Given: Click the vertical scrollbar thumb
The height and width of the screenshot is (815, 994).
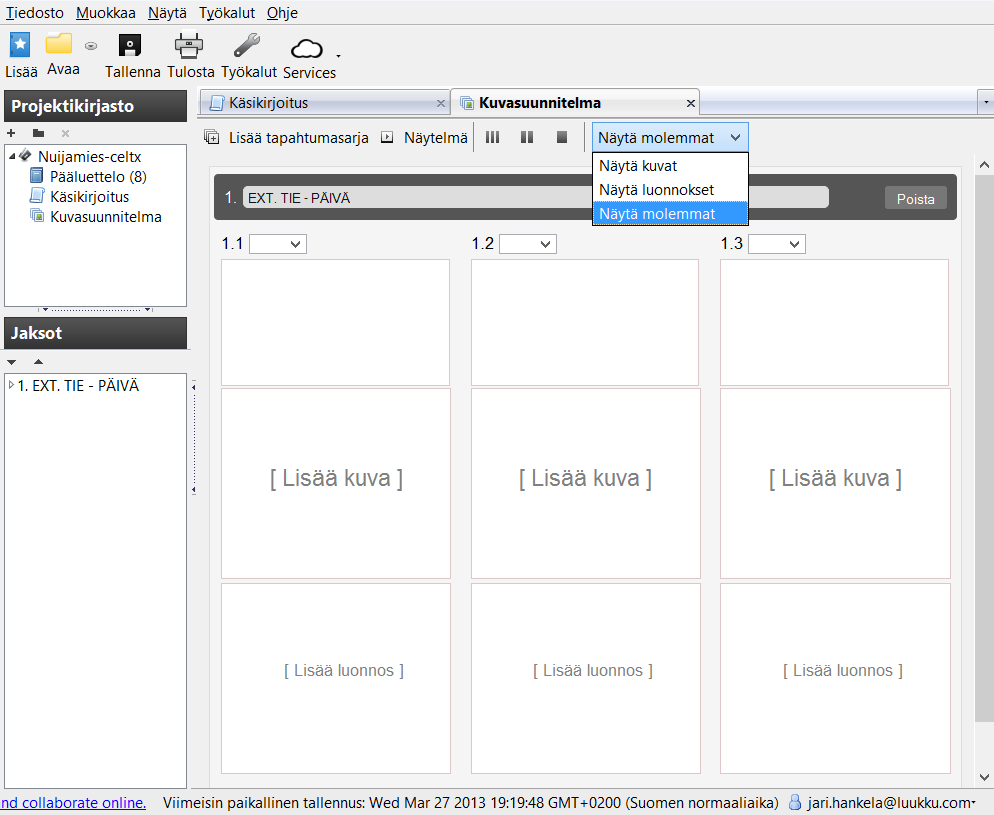Looking at the screenshot, I should (984, 448).
